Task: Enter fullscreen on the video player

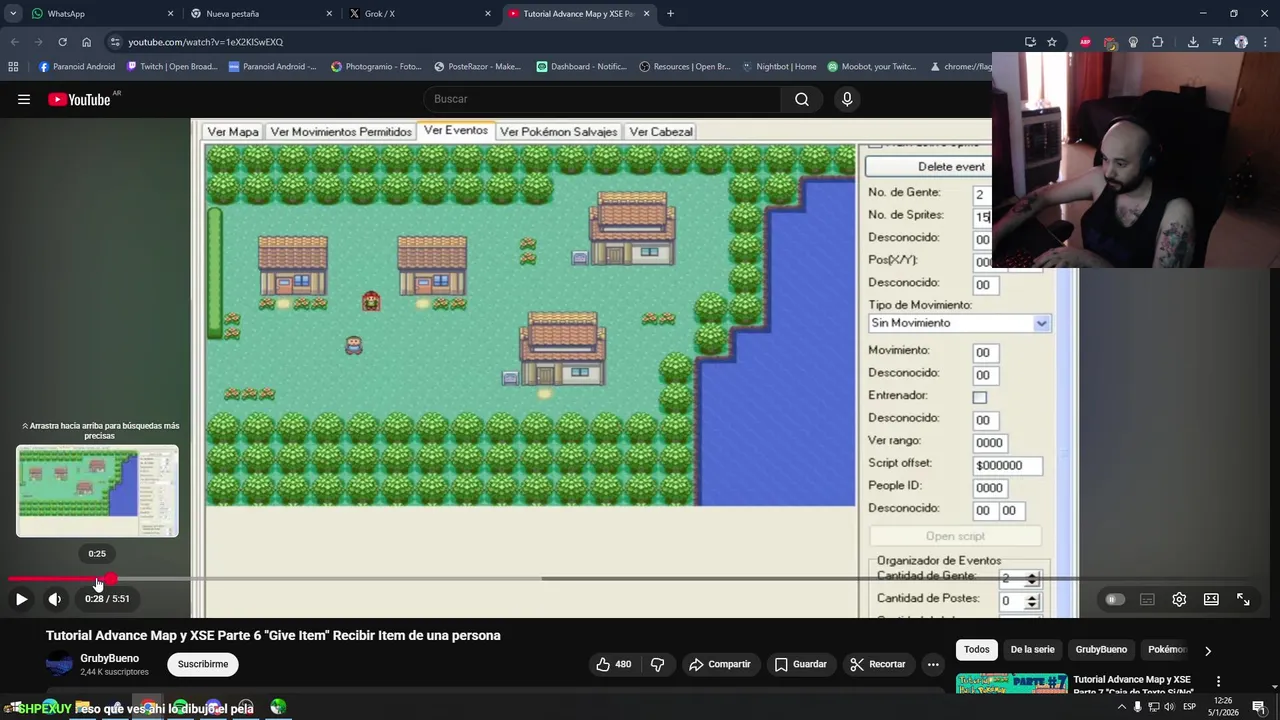Action: point(1243,599)
